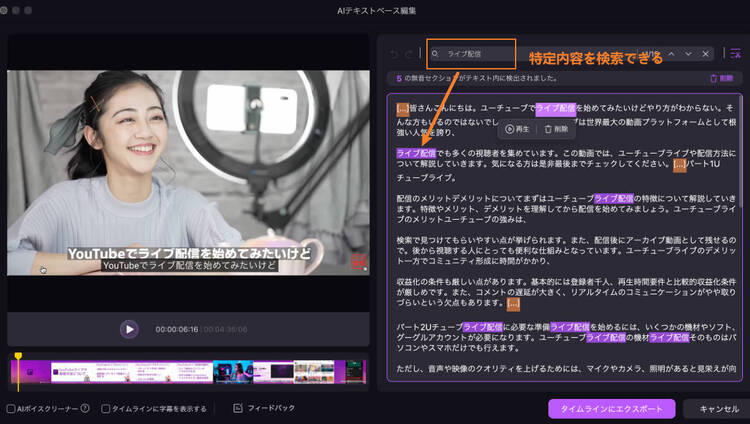Click 削除 in the text popup
Image resolution: width=750 pixels, height=424 pixels.
tap(556, 129)
